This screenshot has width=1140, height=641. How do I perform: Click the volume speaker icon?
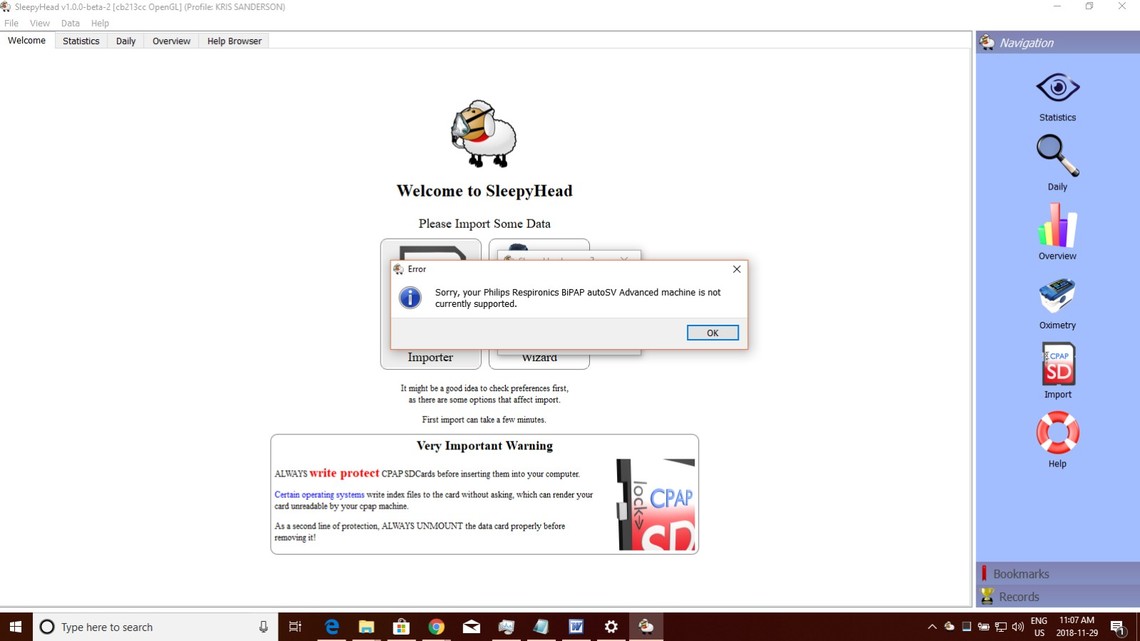pos(1018,626)
